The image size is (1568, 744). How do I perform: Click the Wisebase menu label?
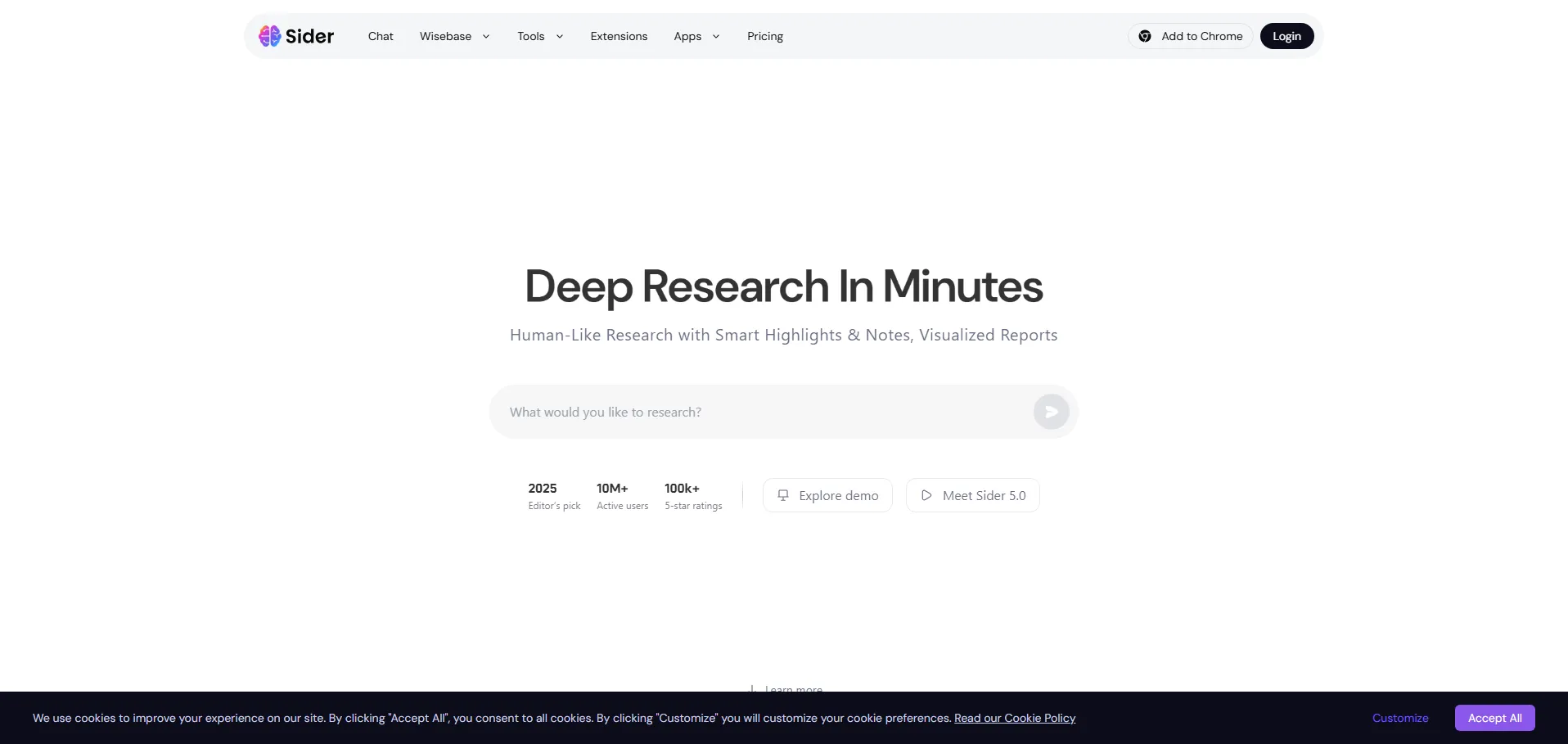pos(445,36)
